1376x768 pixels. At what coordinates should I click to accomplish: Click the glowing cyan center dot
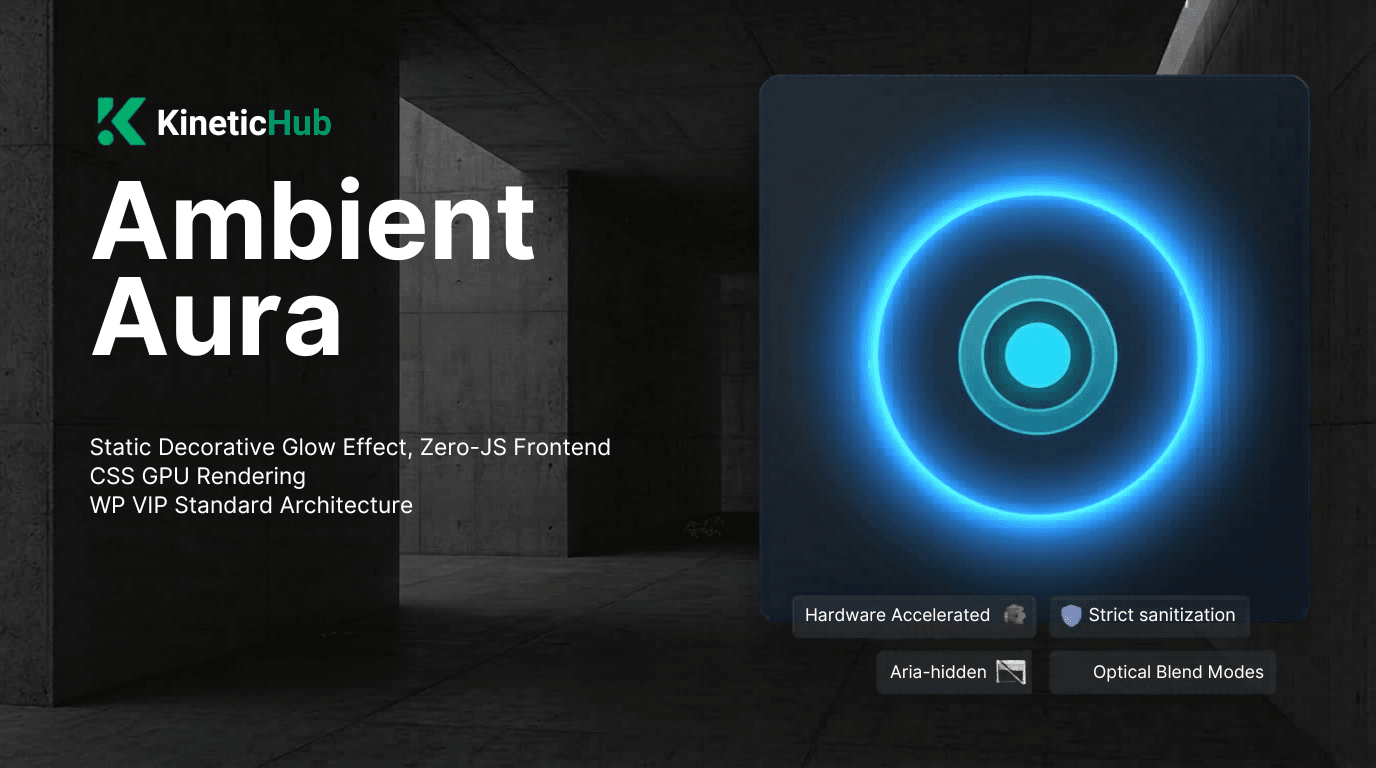[x=1038, y=355]
